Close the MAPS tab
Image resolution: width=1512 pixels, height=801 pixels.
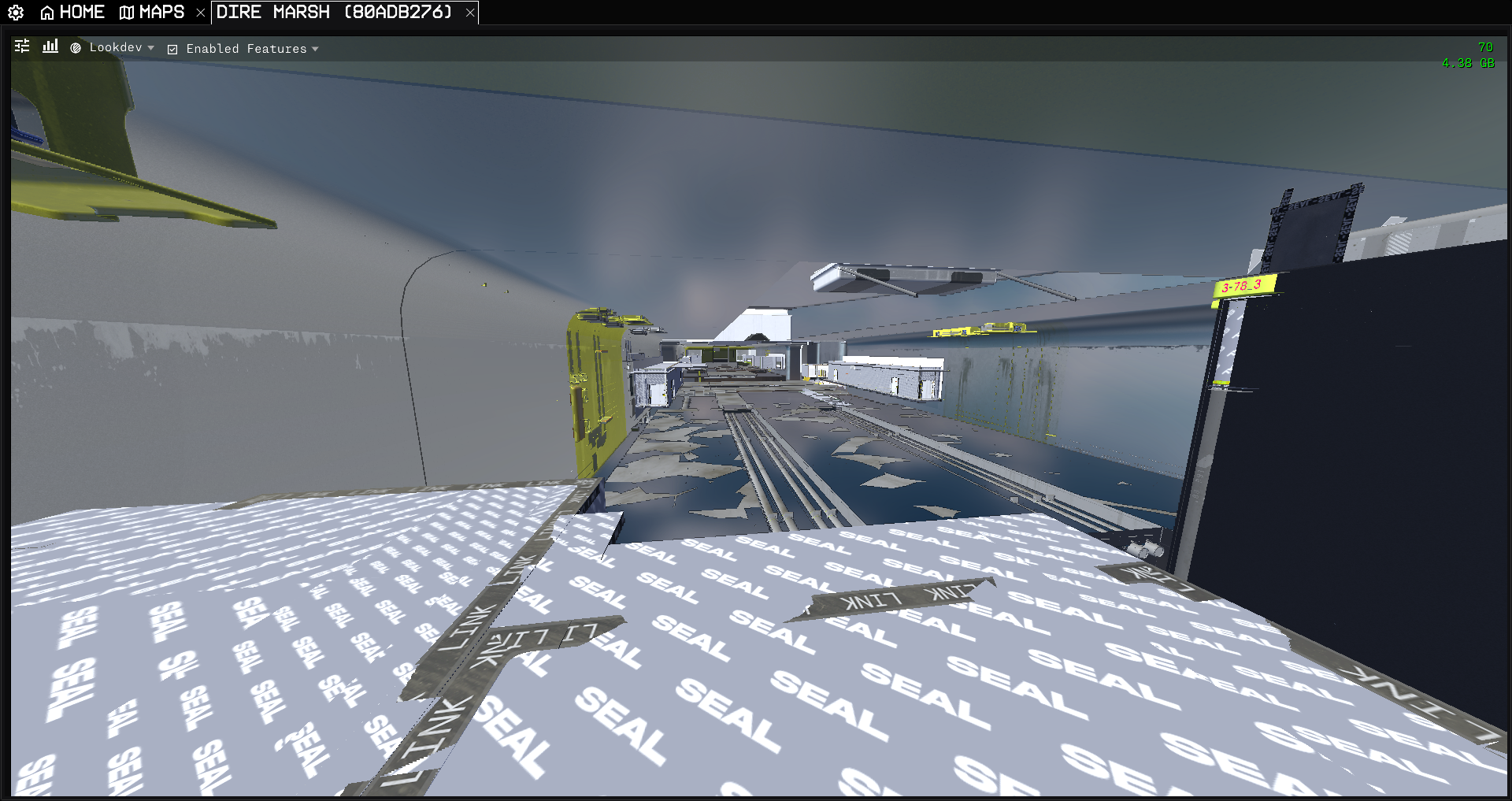click(200, 13)
